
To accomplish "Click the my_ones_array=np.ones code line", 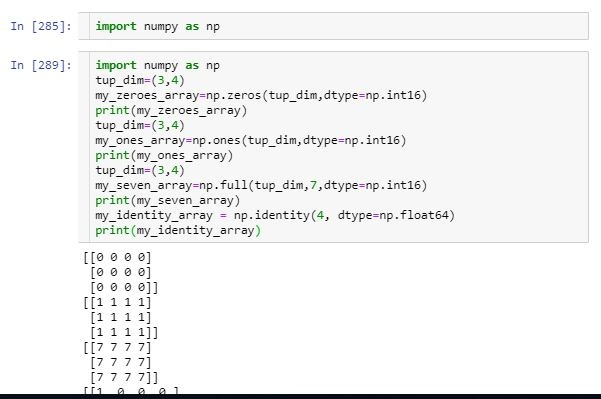I will [251, 140].
